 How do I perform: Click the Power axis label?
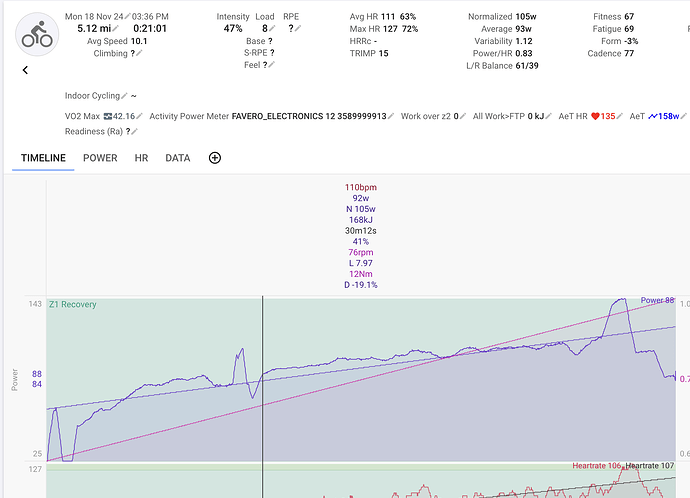click(15, 380)
